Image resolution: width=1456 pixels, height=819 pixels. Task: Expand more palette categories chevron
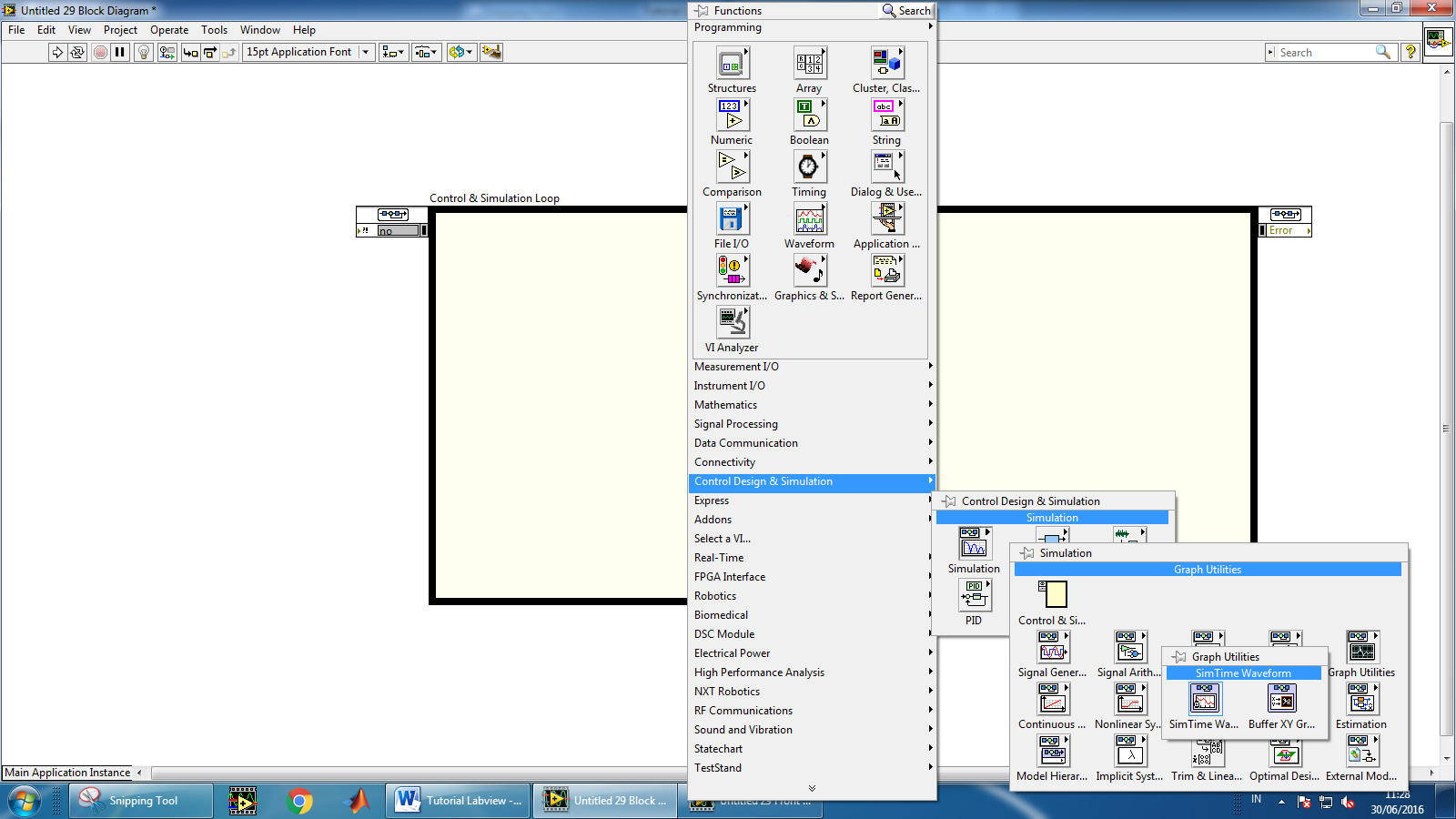pos(812,788)
